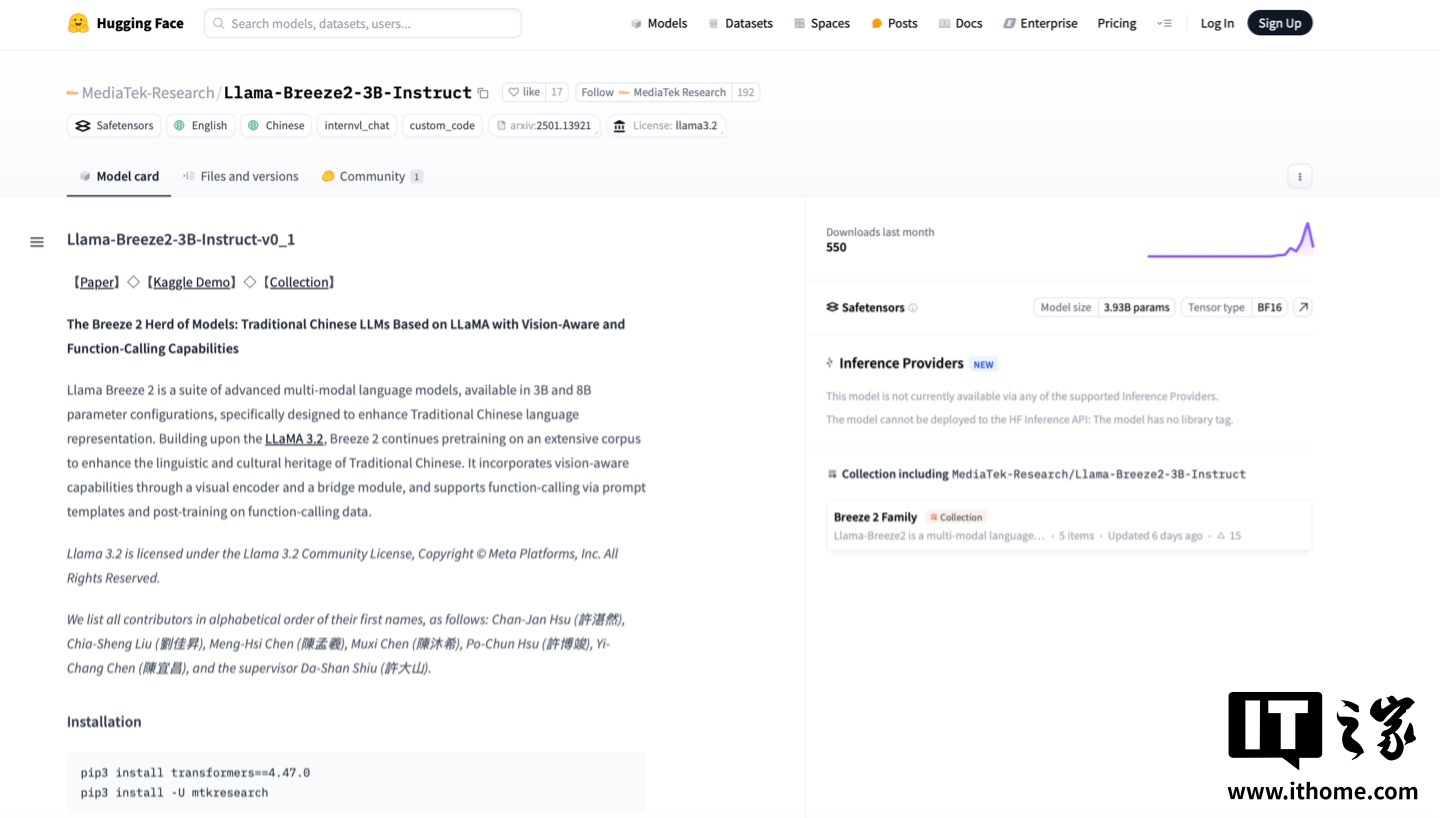Open the Spaces nav item
The height and width of the screenshot is (818, 1440).
click(822, 23)
